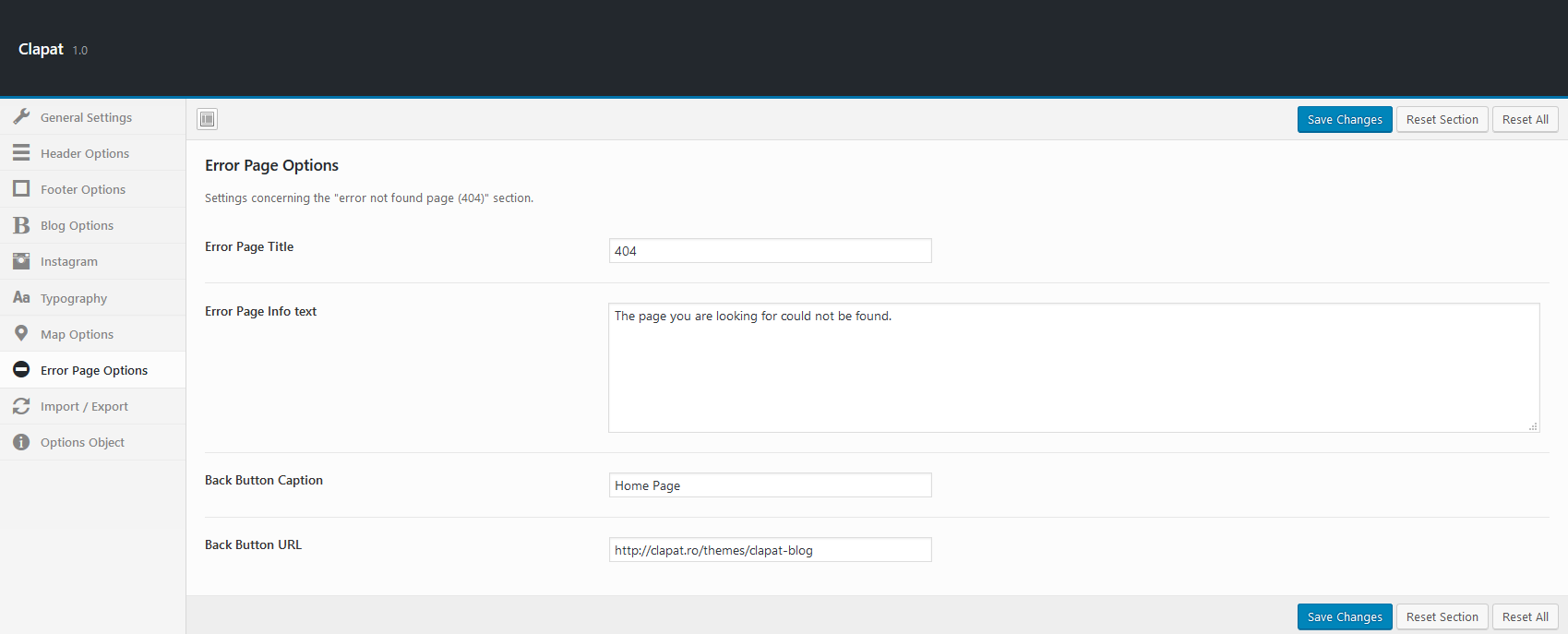1568x634 pixels.
Task: Click the Options Object info icon
Action: click(x=21, y=442)
